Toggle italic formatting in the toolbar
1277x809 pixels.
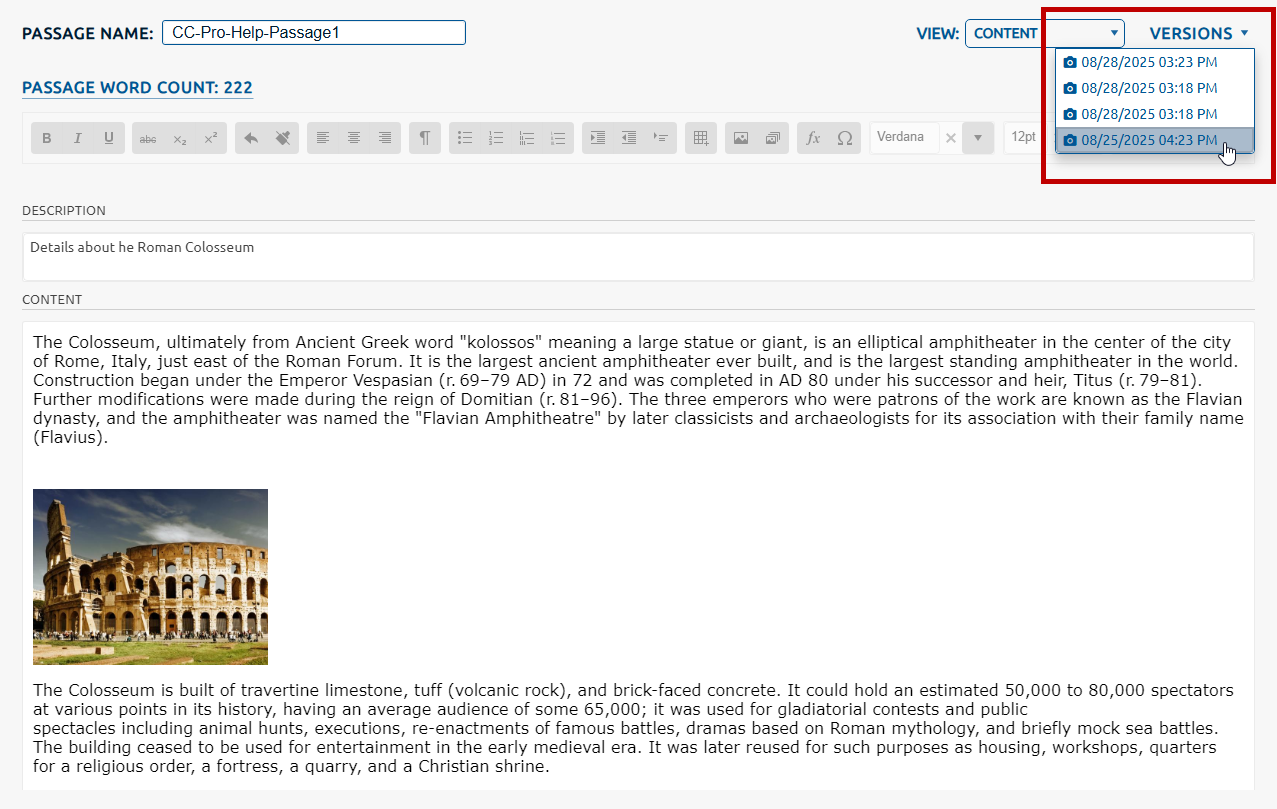tap(78, 138)
